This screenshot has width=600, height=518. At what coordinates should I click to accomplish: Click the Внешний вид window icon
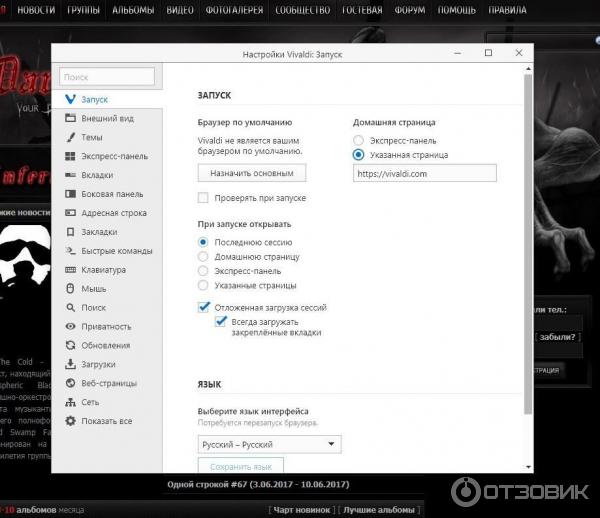70,118
